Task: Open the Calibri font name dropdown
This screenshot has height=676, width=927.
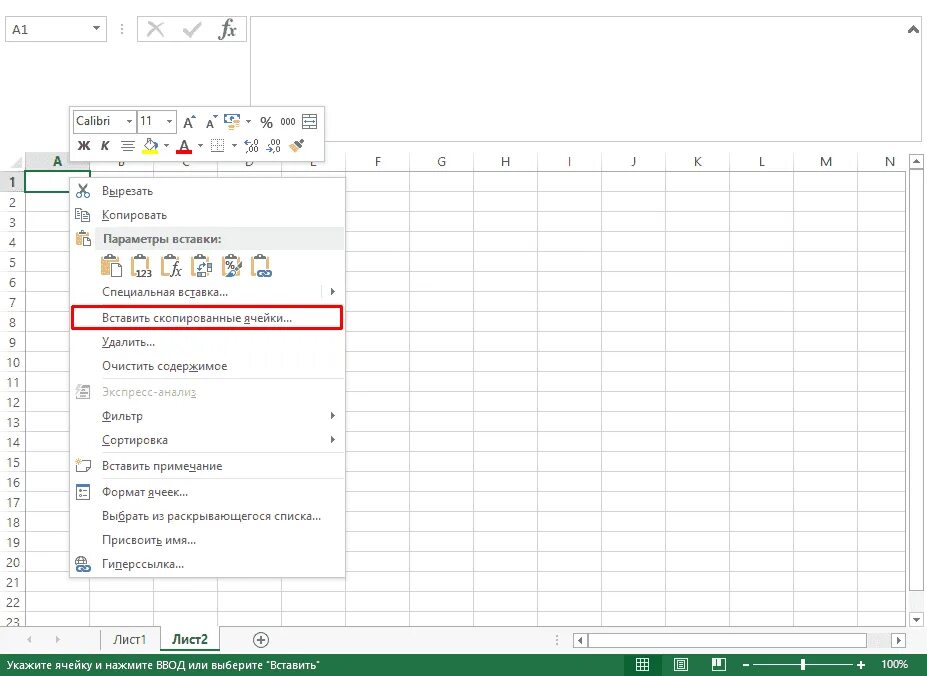Action: 129,121
